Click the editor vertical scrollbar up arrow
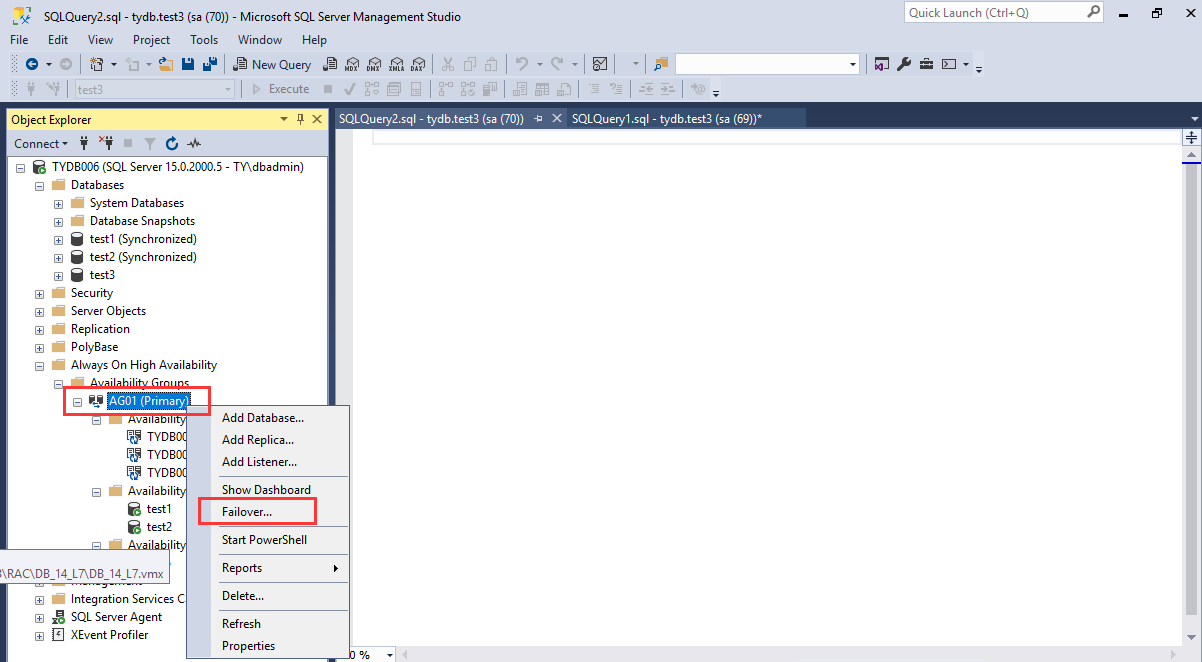 [x=1191, y=156]
